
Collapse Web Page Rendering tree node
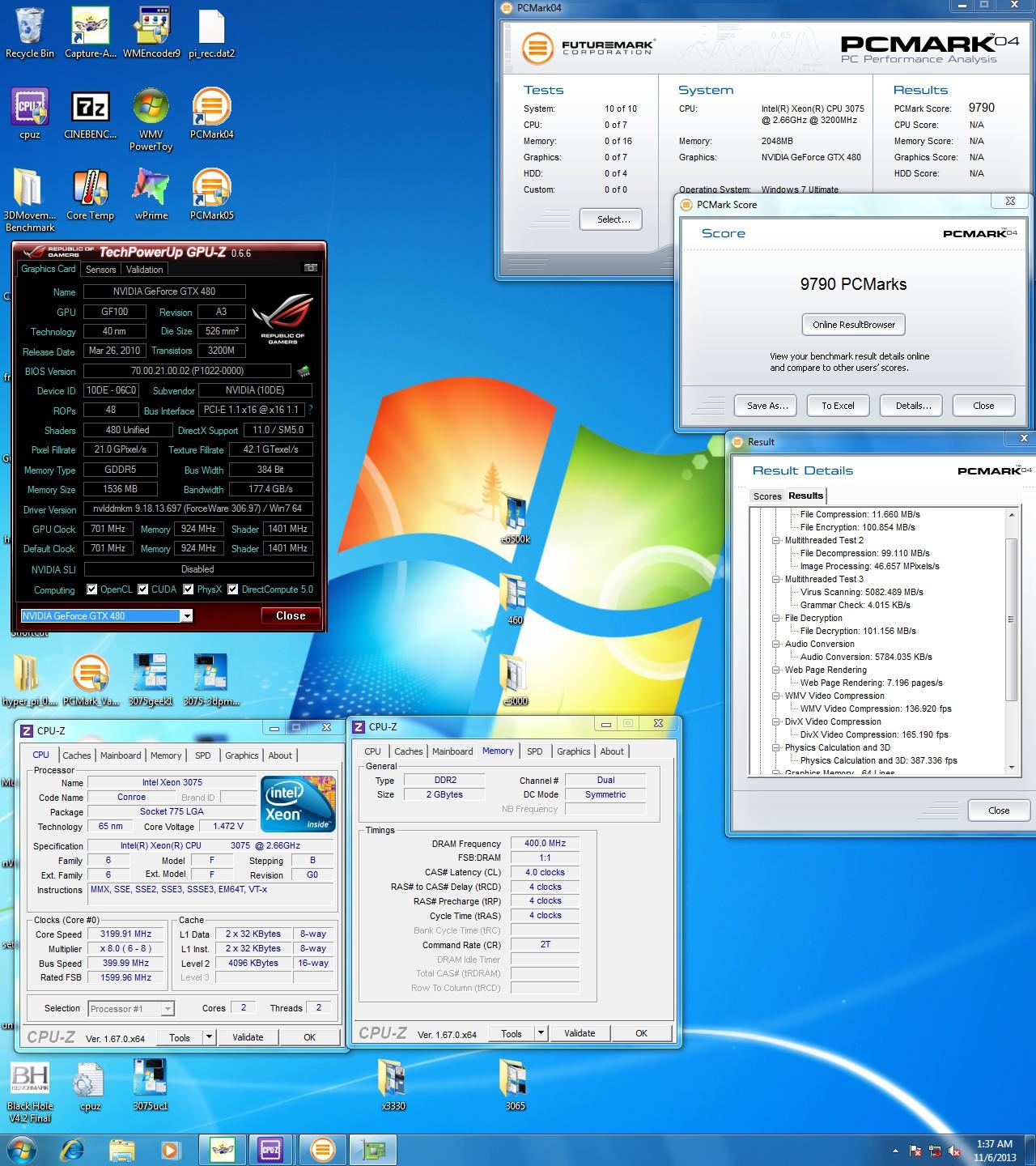[x=775, y=670]
